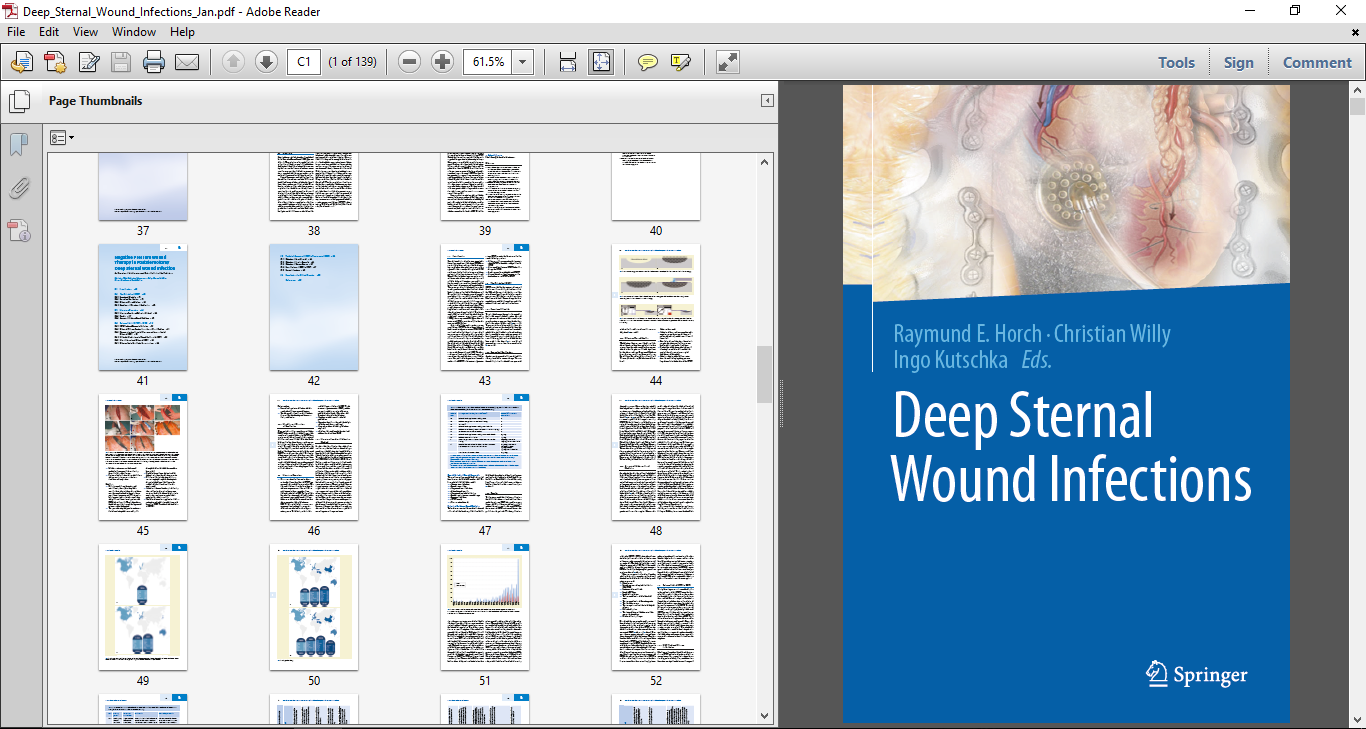Select page 49 thumbnail with maps
Screen dimensions: 1366x729
pos(143,607)
